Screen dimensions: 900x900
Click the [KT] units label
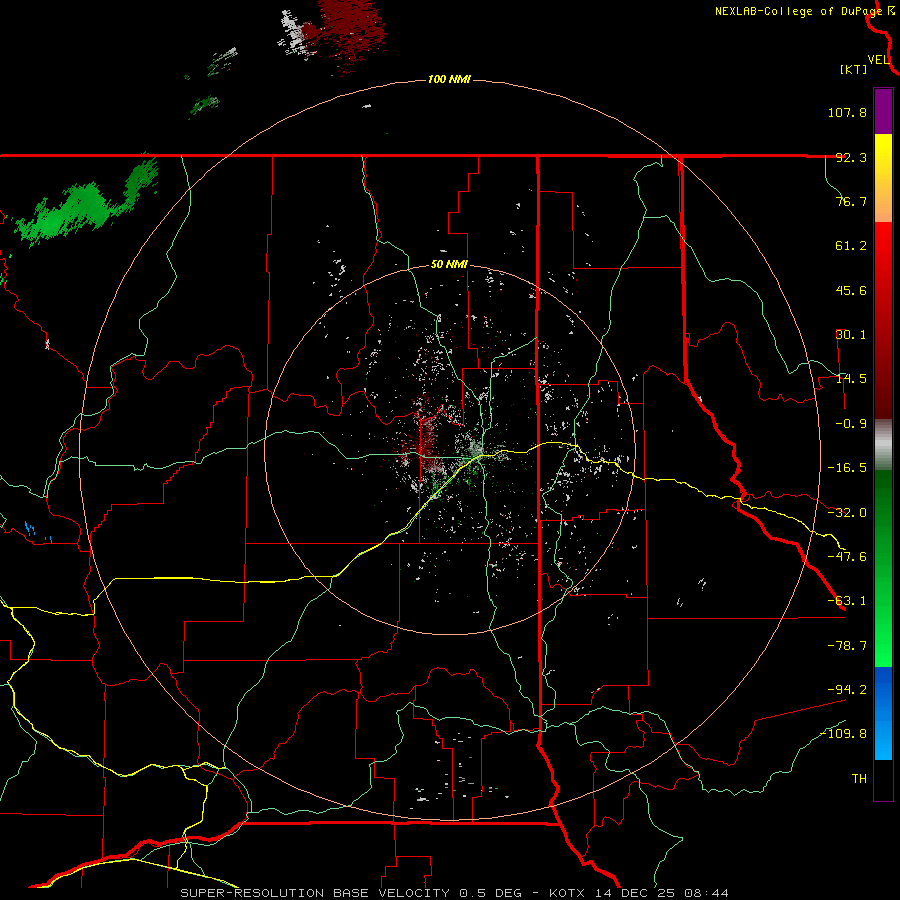point(853,69)
